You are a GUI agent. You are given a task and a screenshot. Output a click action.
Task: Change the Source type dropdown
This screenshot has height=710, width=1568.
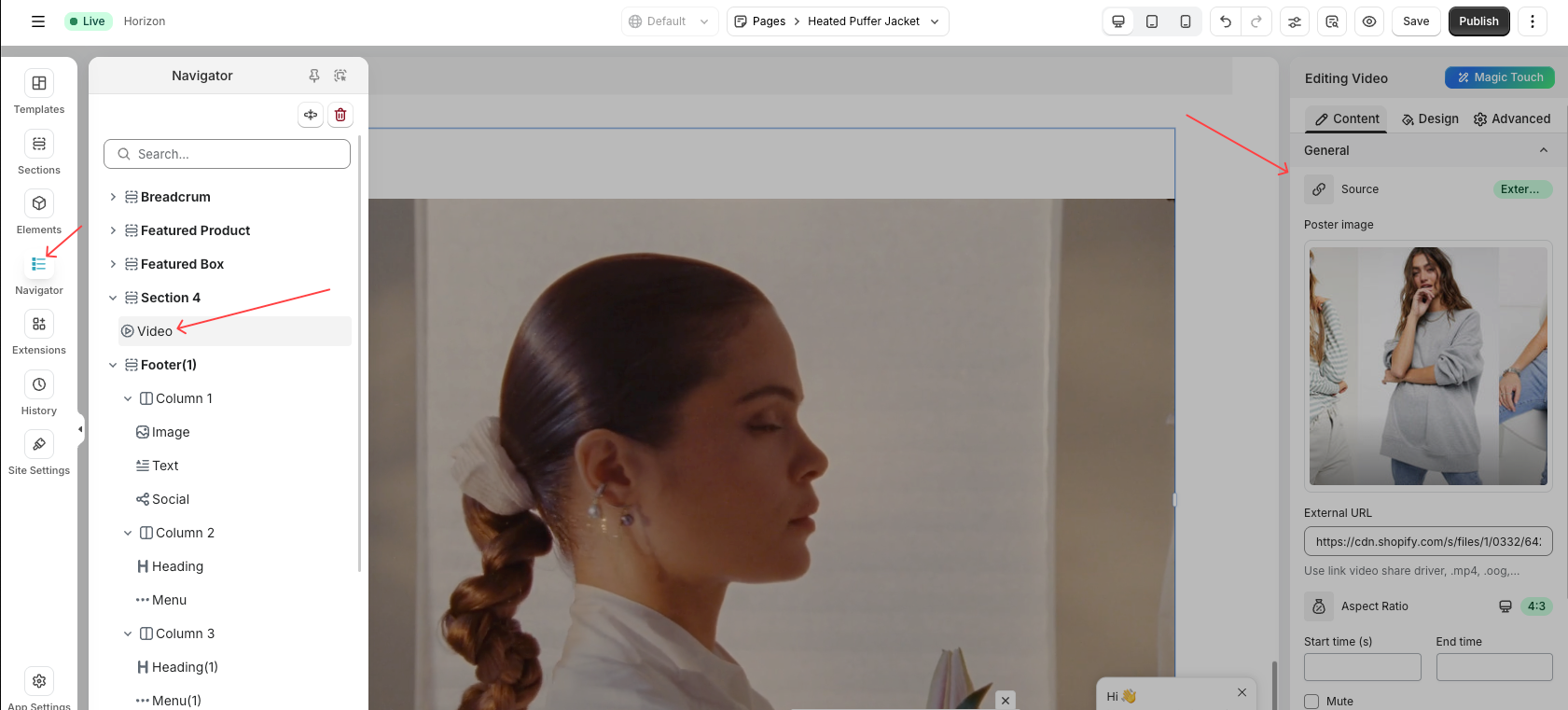click(1522, 189)
